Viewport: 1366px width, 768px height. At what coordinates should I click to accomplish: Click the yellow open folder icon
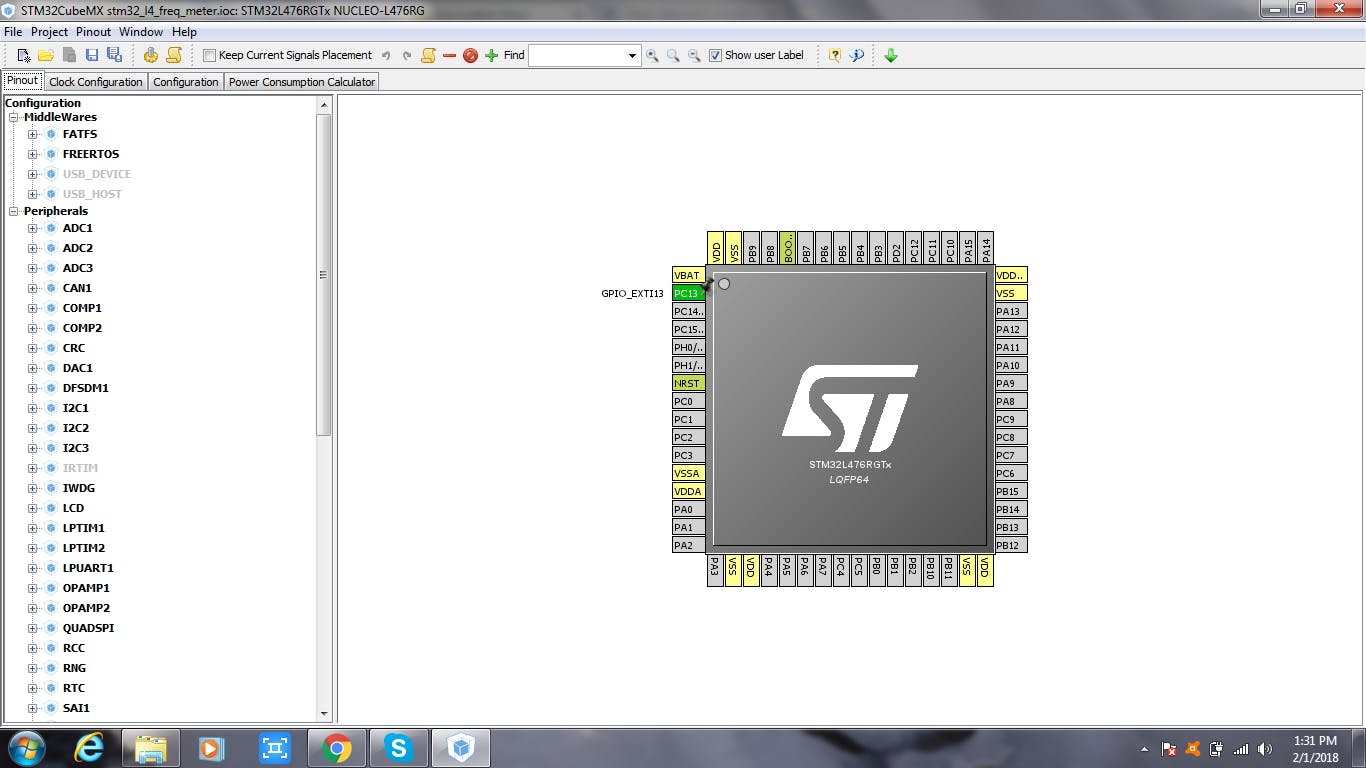[x=46, y=55]
